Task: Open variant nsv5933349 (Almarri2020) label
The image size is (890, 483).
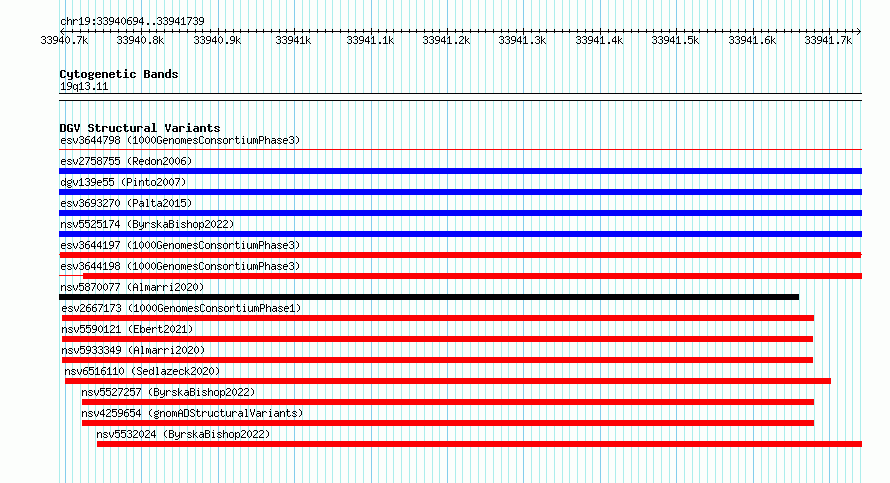Action: point(133,350)
